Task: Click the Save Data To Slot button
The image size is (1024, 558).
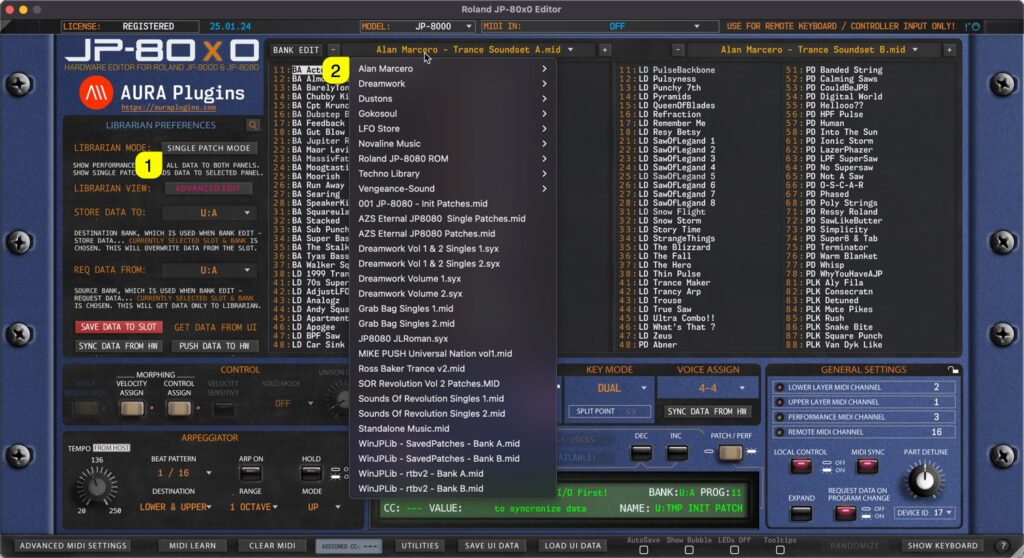Action: (118, 327)
